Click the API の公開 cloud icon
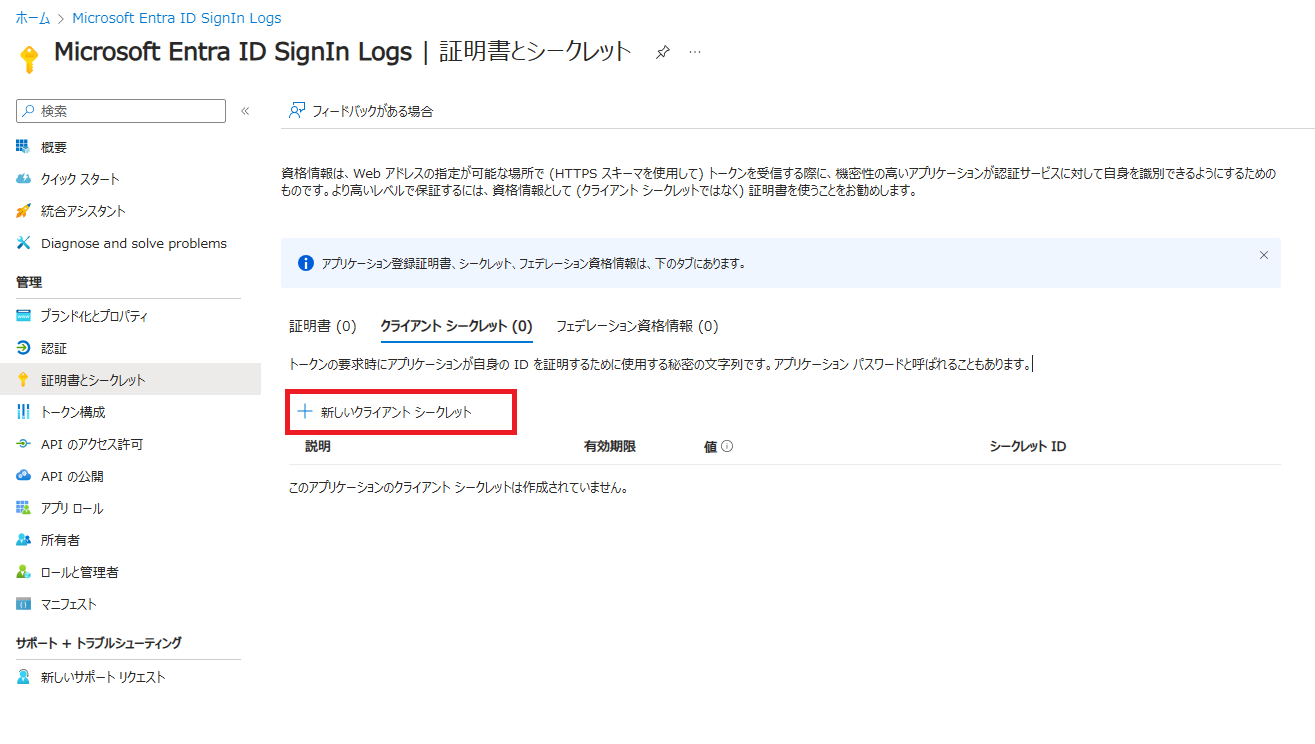Screen dimensions: 1315x744 23,476
